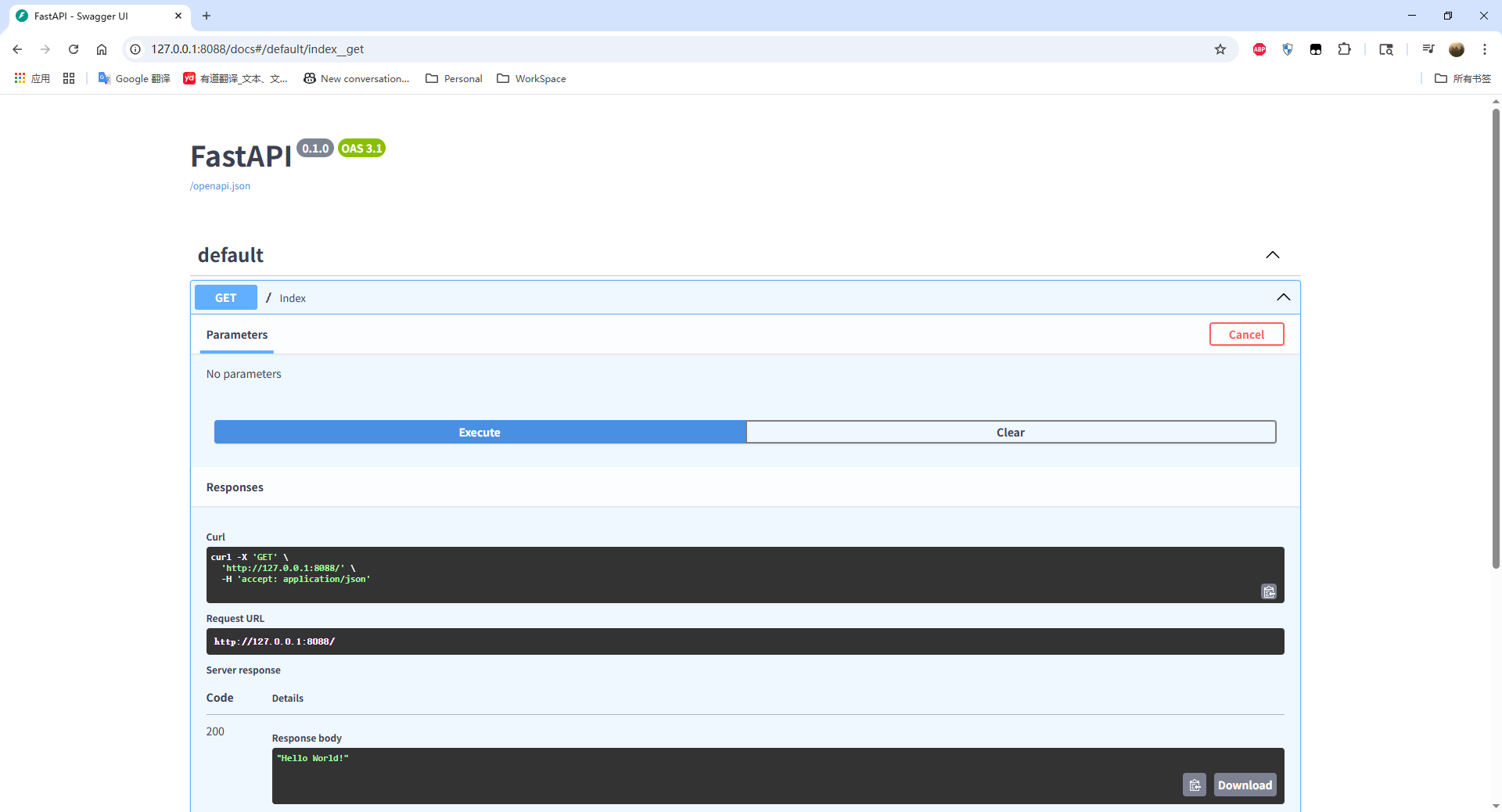
Task: Cancel the try-it-out mode
Action: coord(1246,334)
